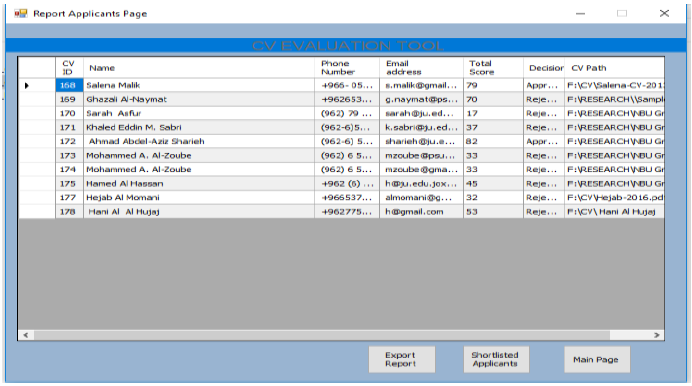This screenshot has width=692, height=386.
Task: Select email s.malik@gmail cell
Action: (x=421, y=85)
